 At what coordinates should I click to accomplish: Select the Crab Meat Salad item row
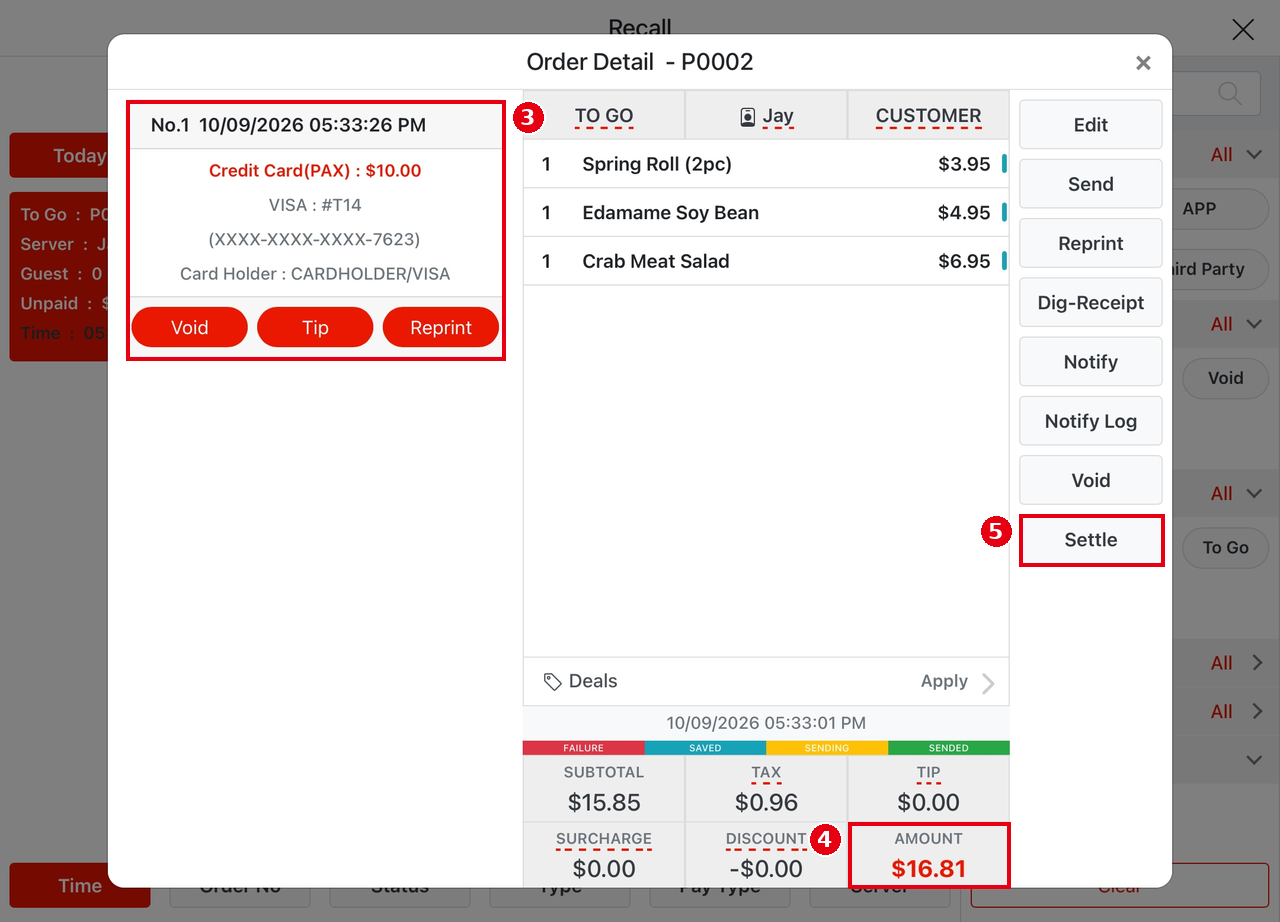[766, 261]
